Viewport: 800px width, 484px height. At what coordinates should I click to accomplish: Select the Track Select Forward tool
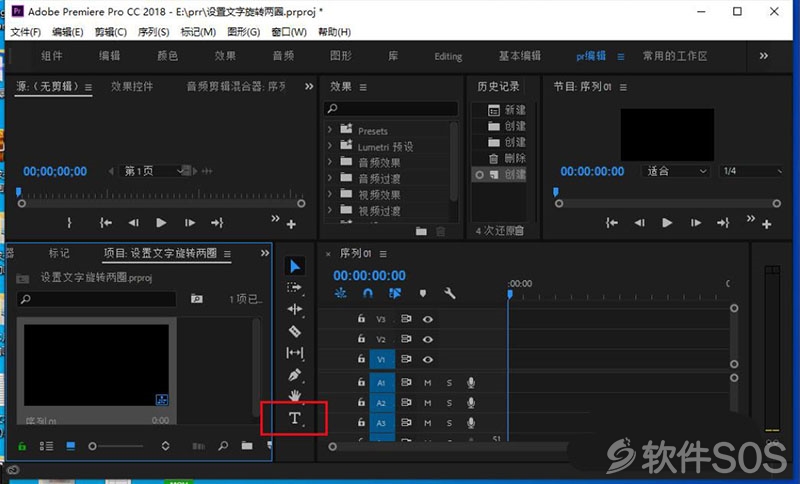tap(294, 288)
